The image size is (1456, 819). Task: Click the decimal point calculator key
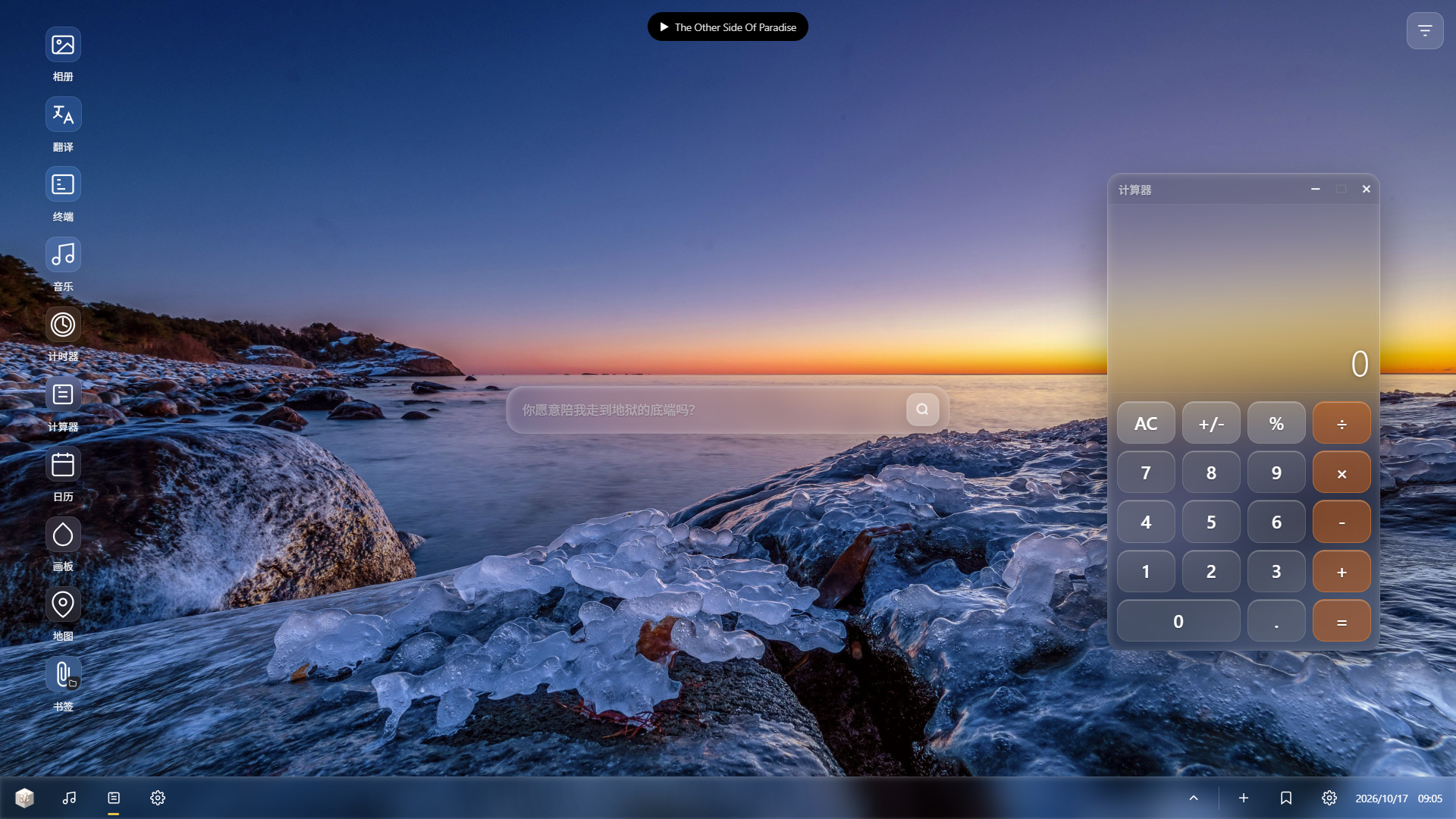[x=1276, y=621]
